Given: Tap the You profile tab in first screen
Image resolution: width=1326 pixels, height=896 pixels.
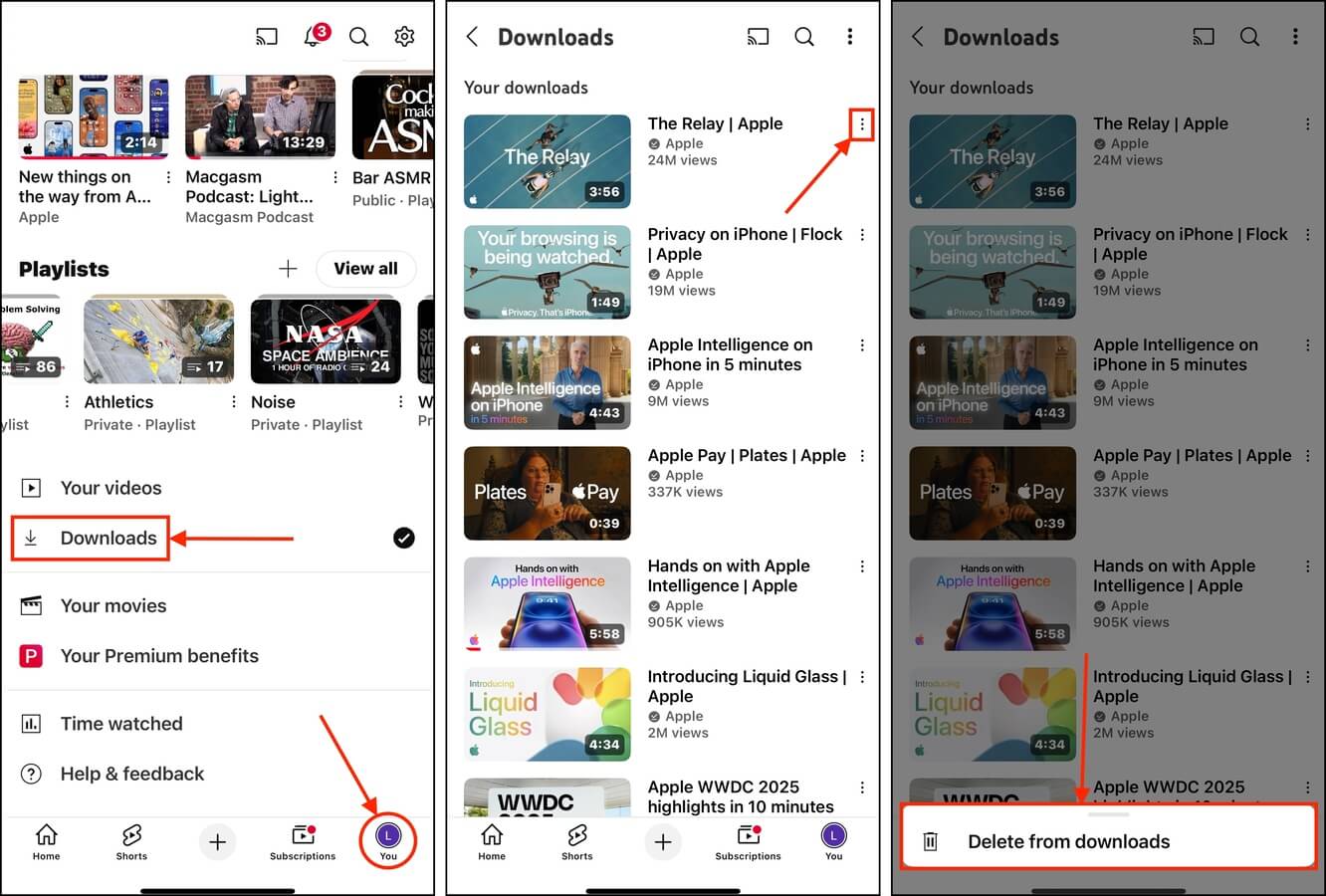Looking at the screenshot, I should (388, 841).
